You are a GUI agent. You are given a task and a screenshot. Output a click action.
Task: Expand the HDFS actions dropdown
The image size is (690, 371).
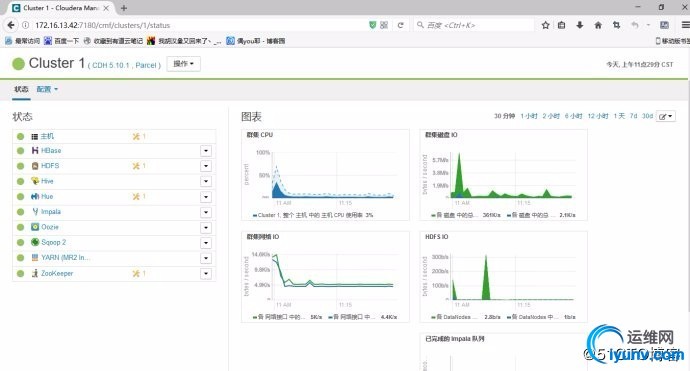[206, 166]
